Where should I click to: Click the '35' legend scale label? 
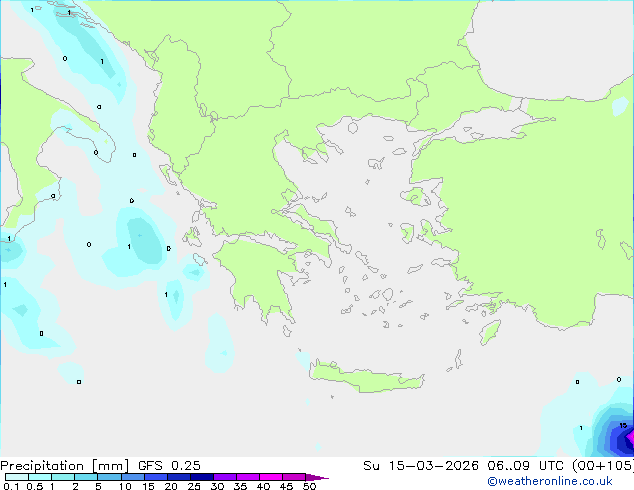[x=240, y=486]
